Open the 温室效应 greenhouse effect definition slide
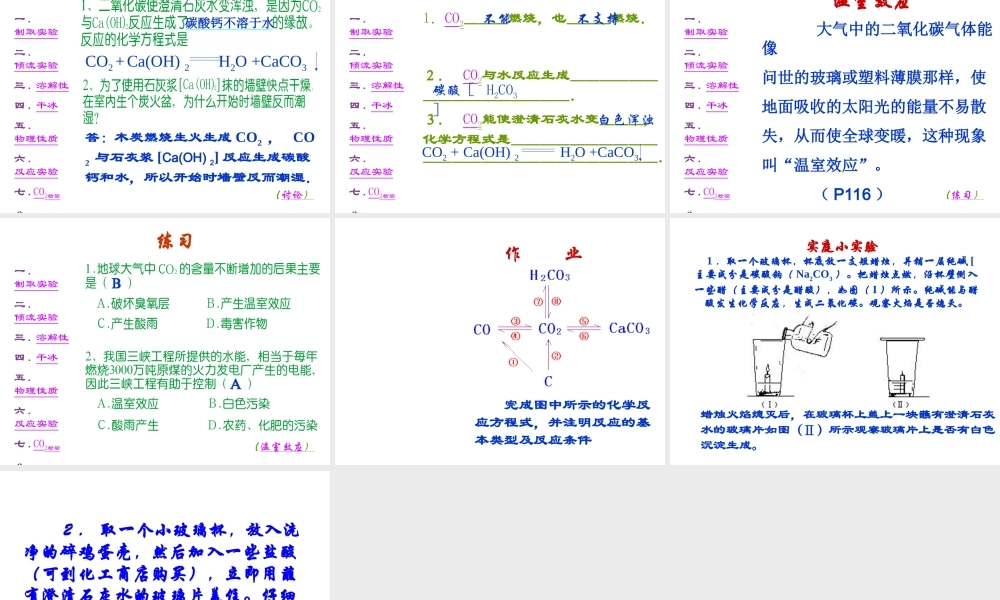The height and width of the screenshot is (600, 1000). point(835,106)
